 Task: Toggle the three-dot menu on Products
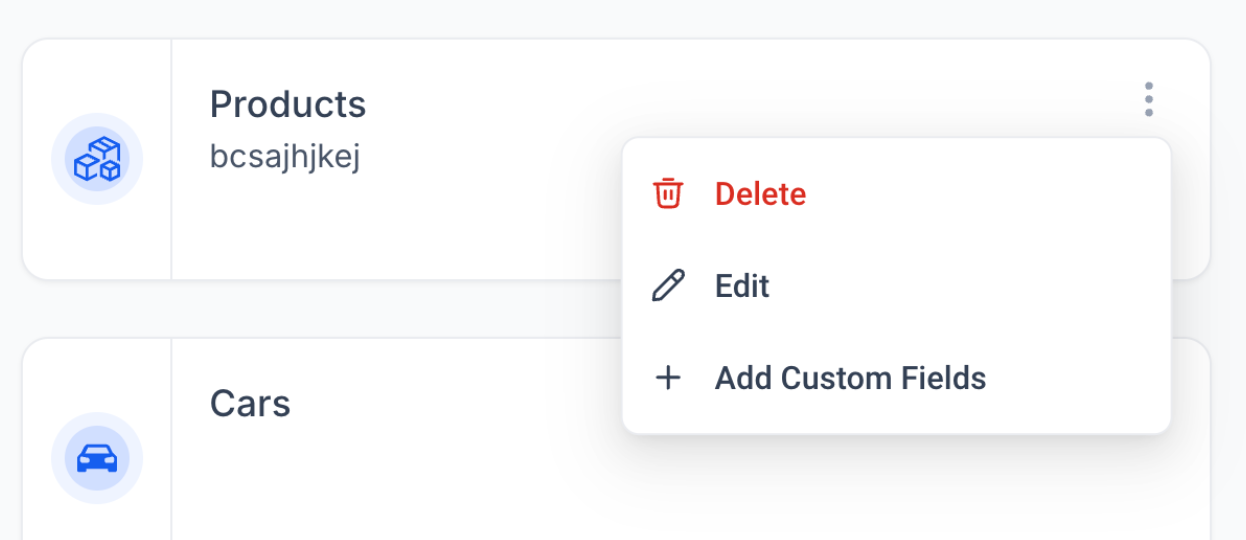[x=1148, y=100]
